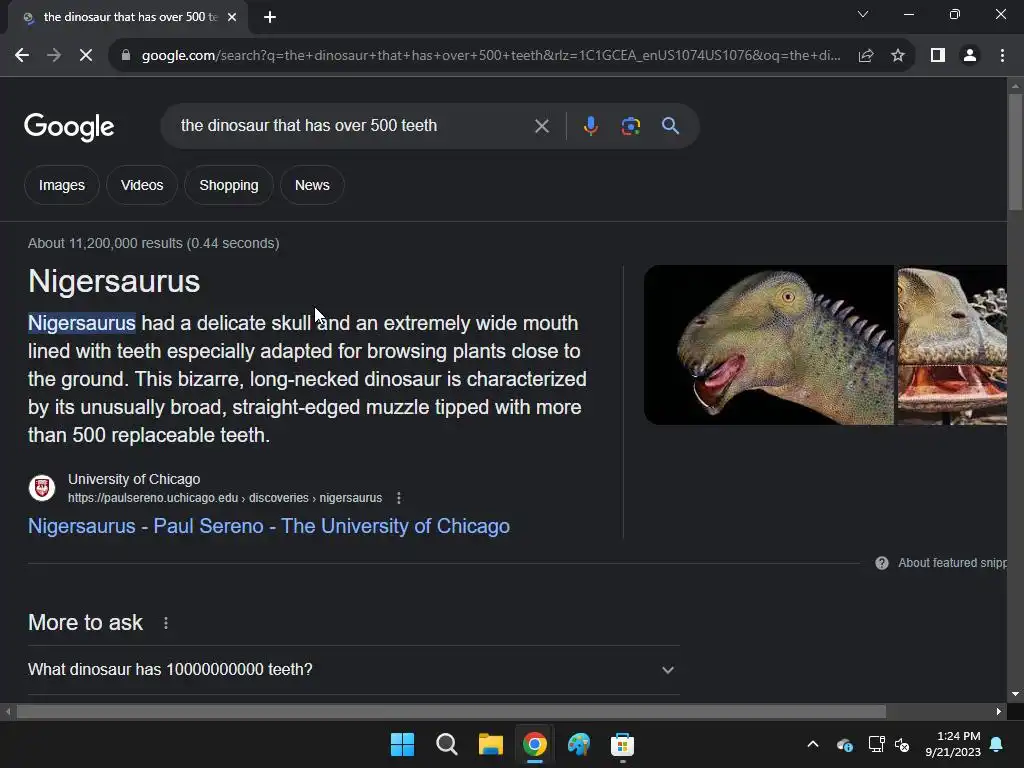Open the clock and date panel
The height and width of the screenshot is (768, 1024).
pos(953,744)
